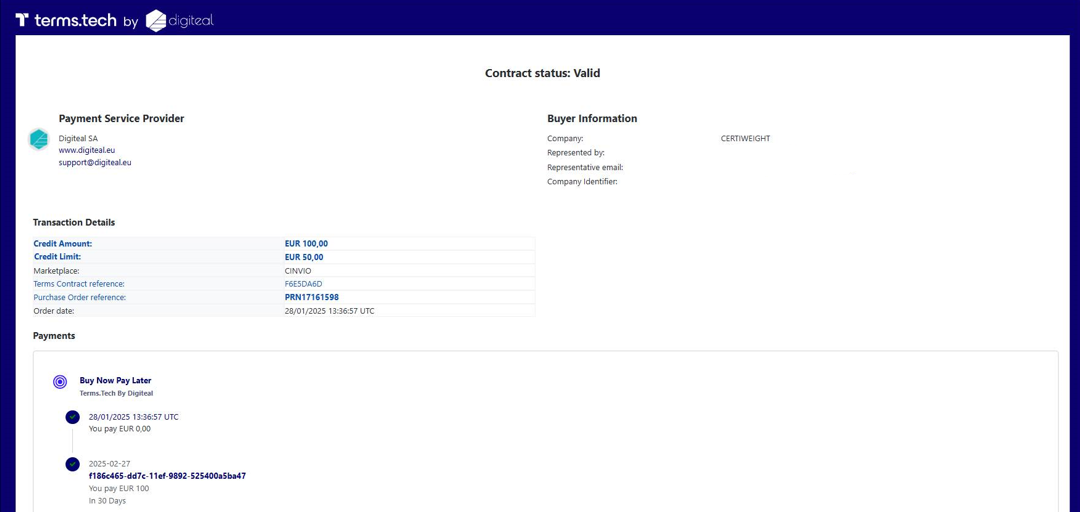Viewport: 1080px width, 512px height.
Task: Click the checkmark beside 2025-02-27 payment step
Action: coord(72,464)
